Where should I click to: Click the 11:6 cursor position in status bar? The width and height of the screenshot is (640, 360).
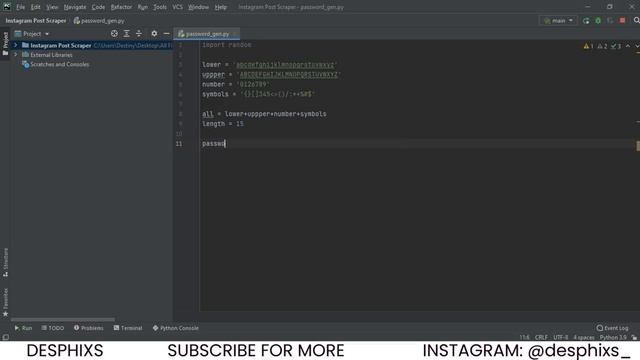click(x=524, y=337)
